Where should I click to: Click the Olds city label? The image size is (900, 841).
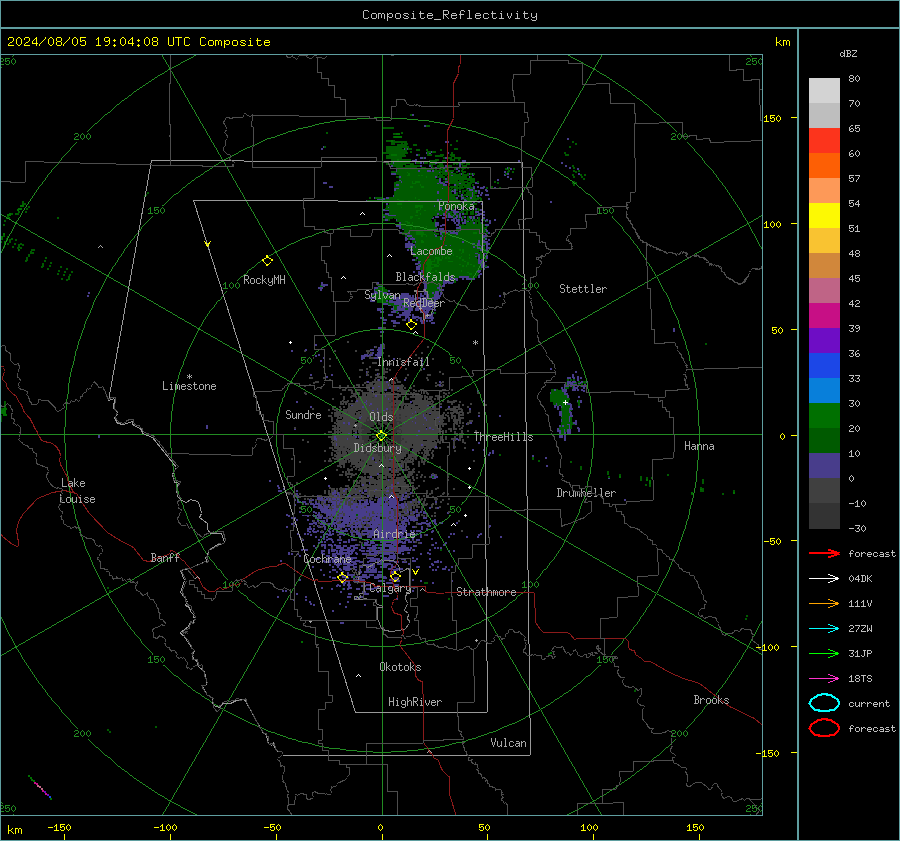click(x=381, y=417)
